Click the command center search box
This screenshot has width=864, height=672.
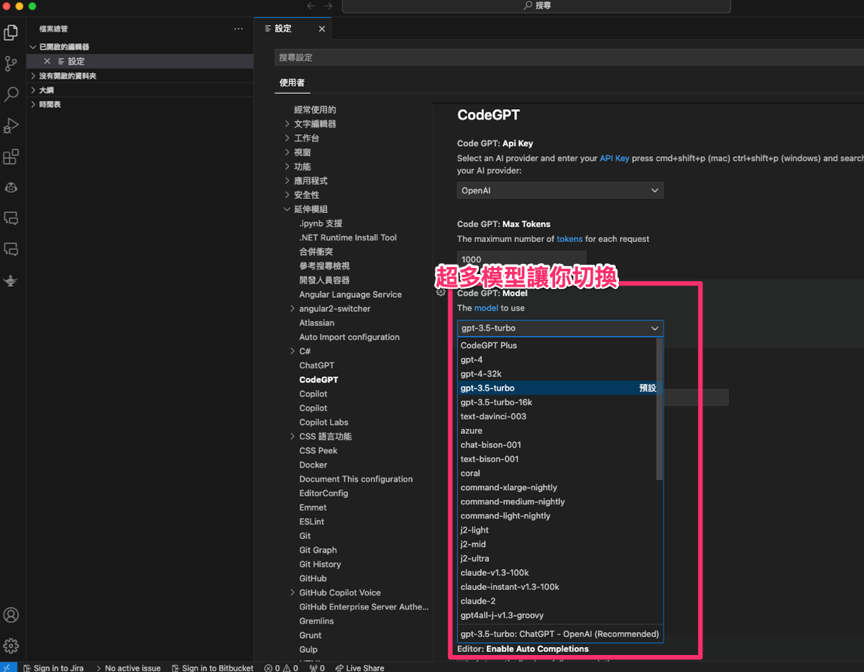536,6
